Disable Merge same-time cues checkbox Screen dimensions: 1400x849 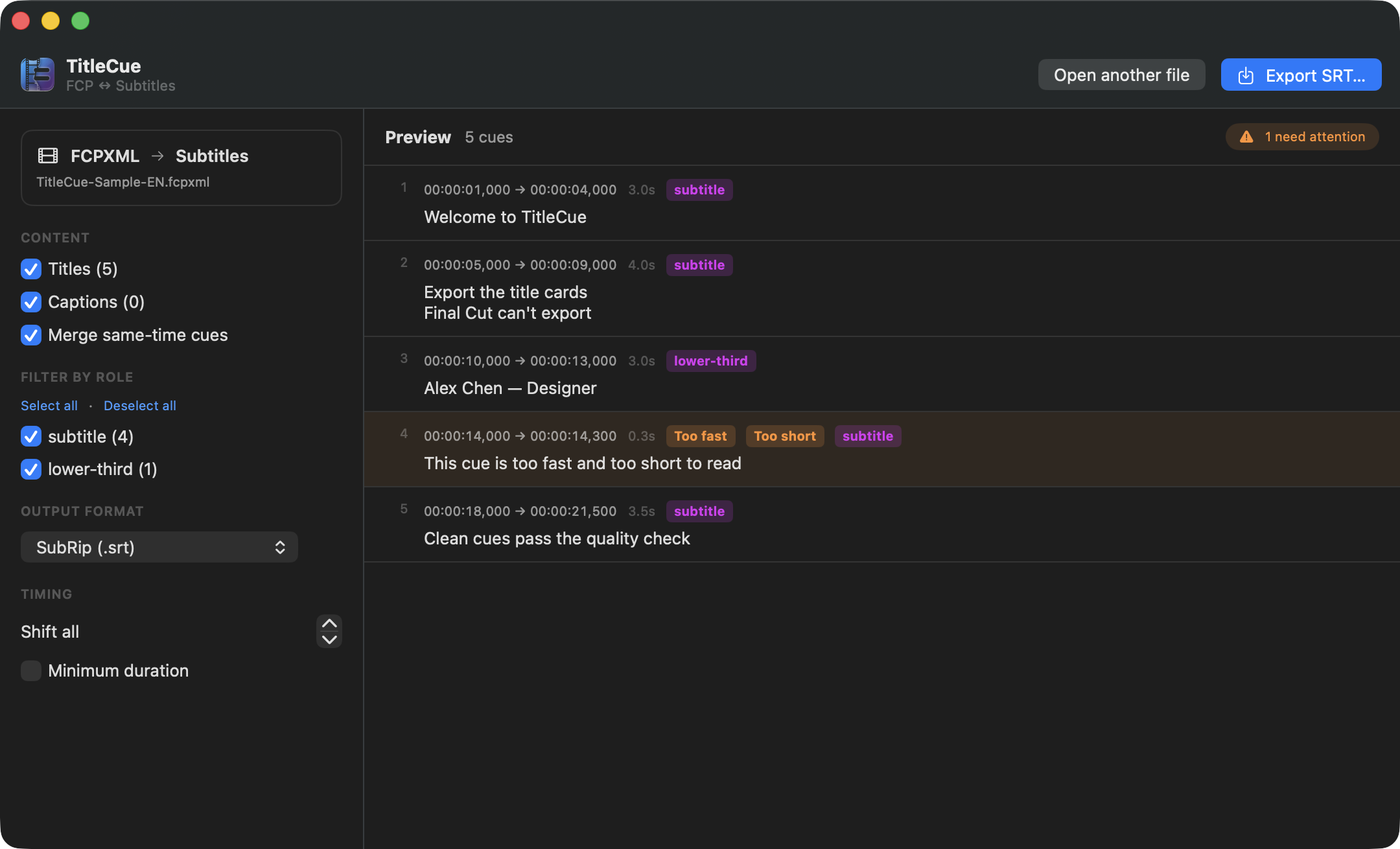(x=31, y=335)
